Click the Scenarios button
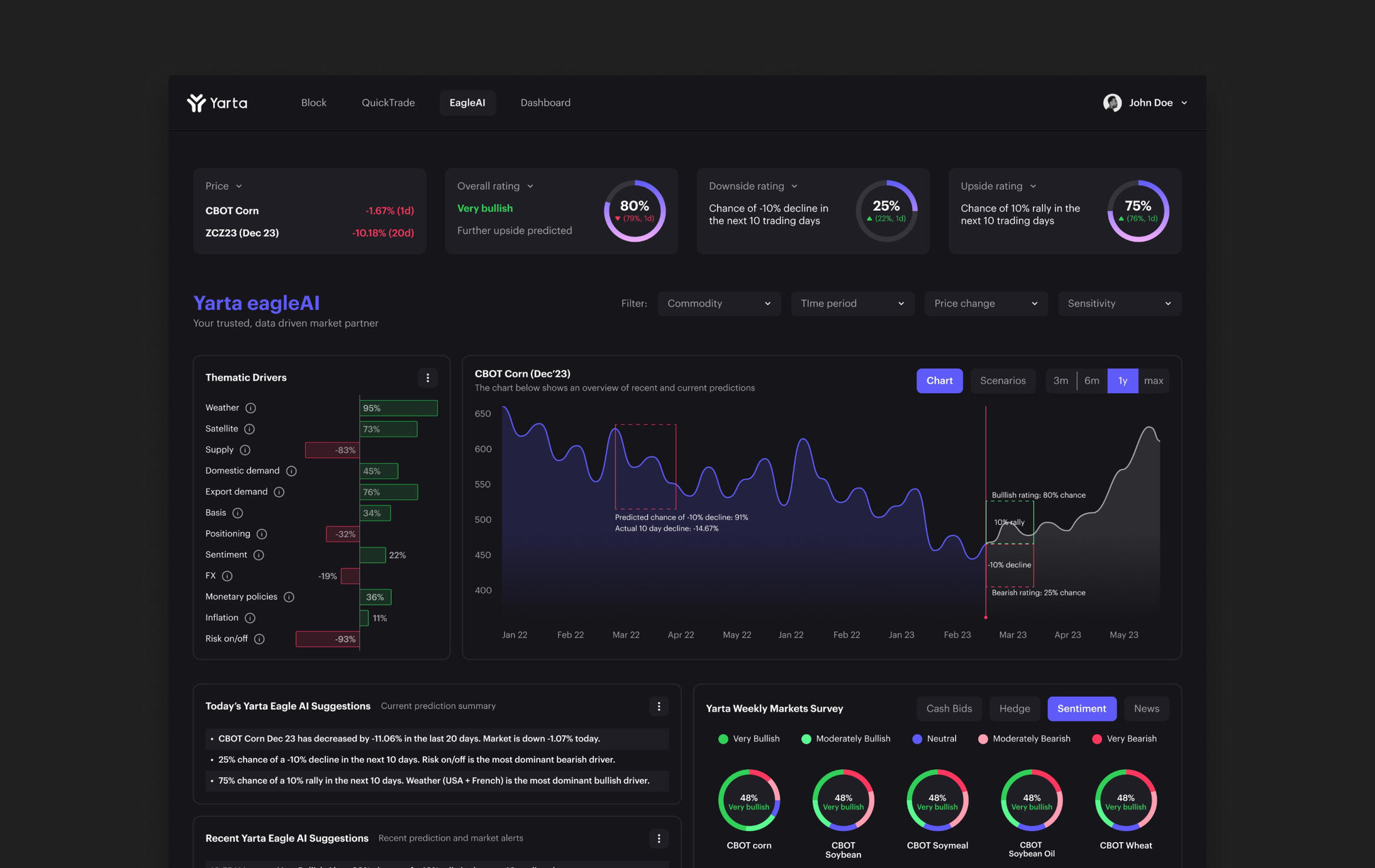 (x=1002, y=381)
